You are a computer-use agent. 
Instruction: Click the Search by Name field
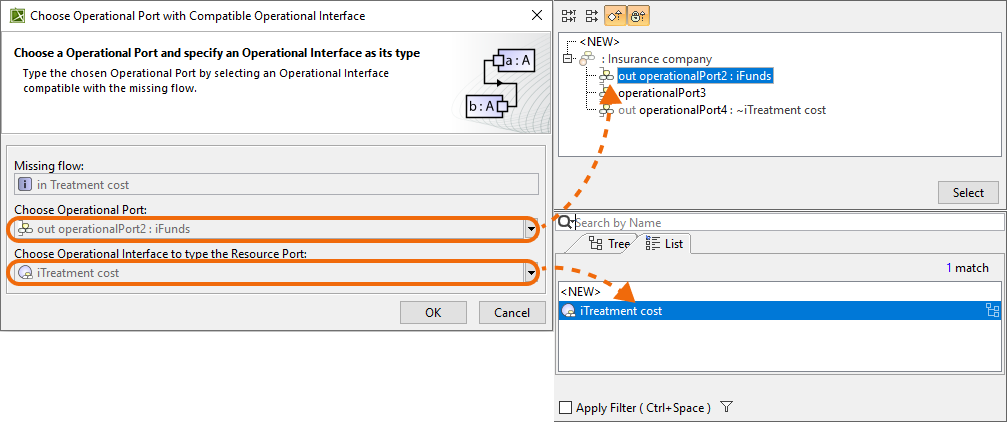click(787, 222)
